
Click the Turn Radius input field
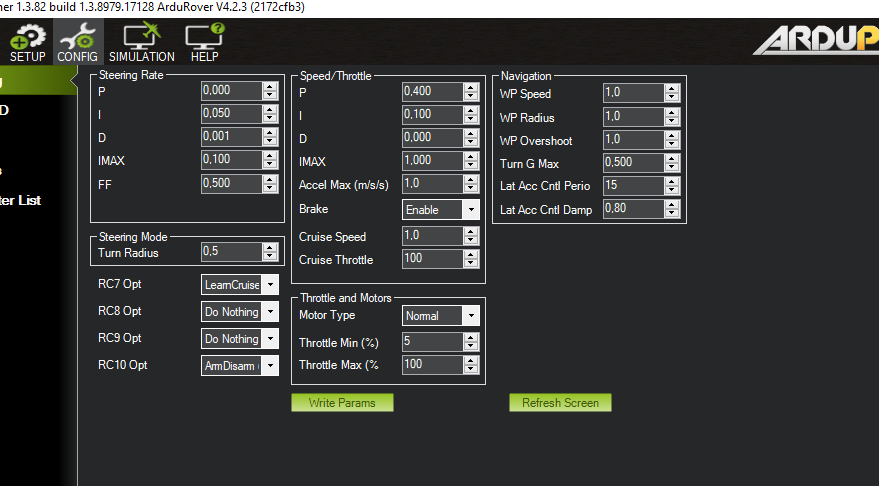pos(231,251)
